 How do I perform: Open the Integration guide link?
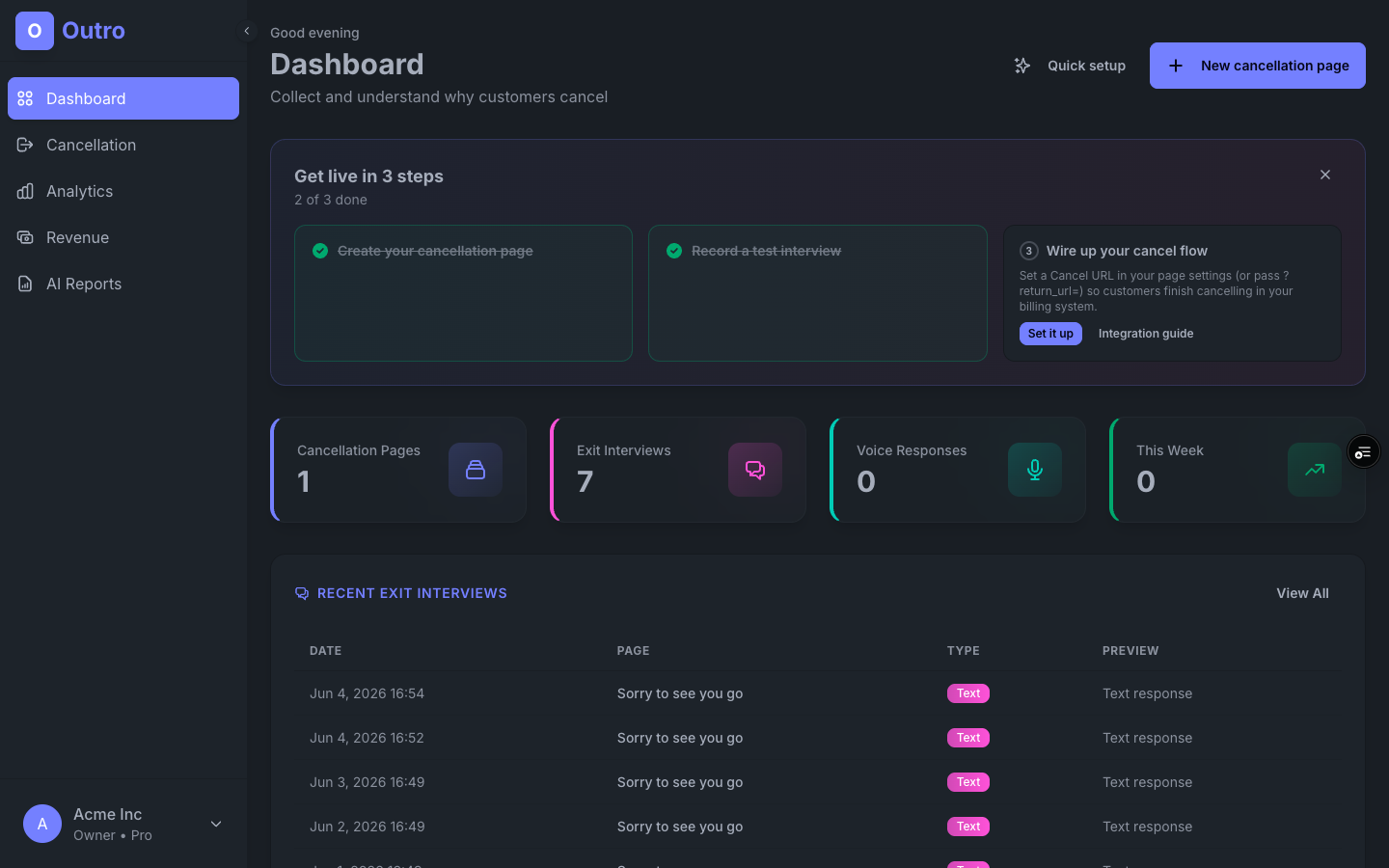point(1146,334)
